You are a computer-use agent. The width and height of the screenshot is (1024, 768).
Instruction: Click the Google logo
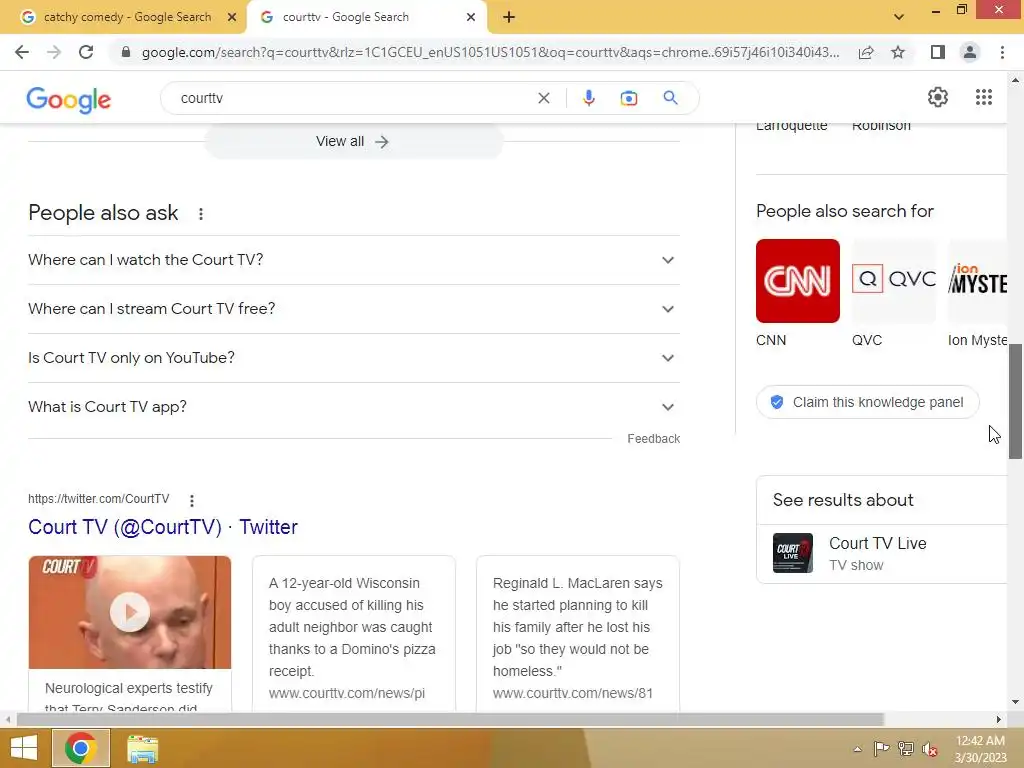coord(69,99)
